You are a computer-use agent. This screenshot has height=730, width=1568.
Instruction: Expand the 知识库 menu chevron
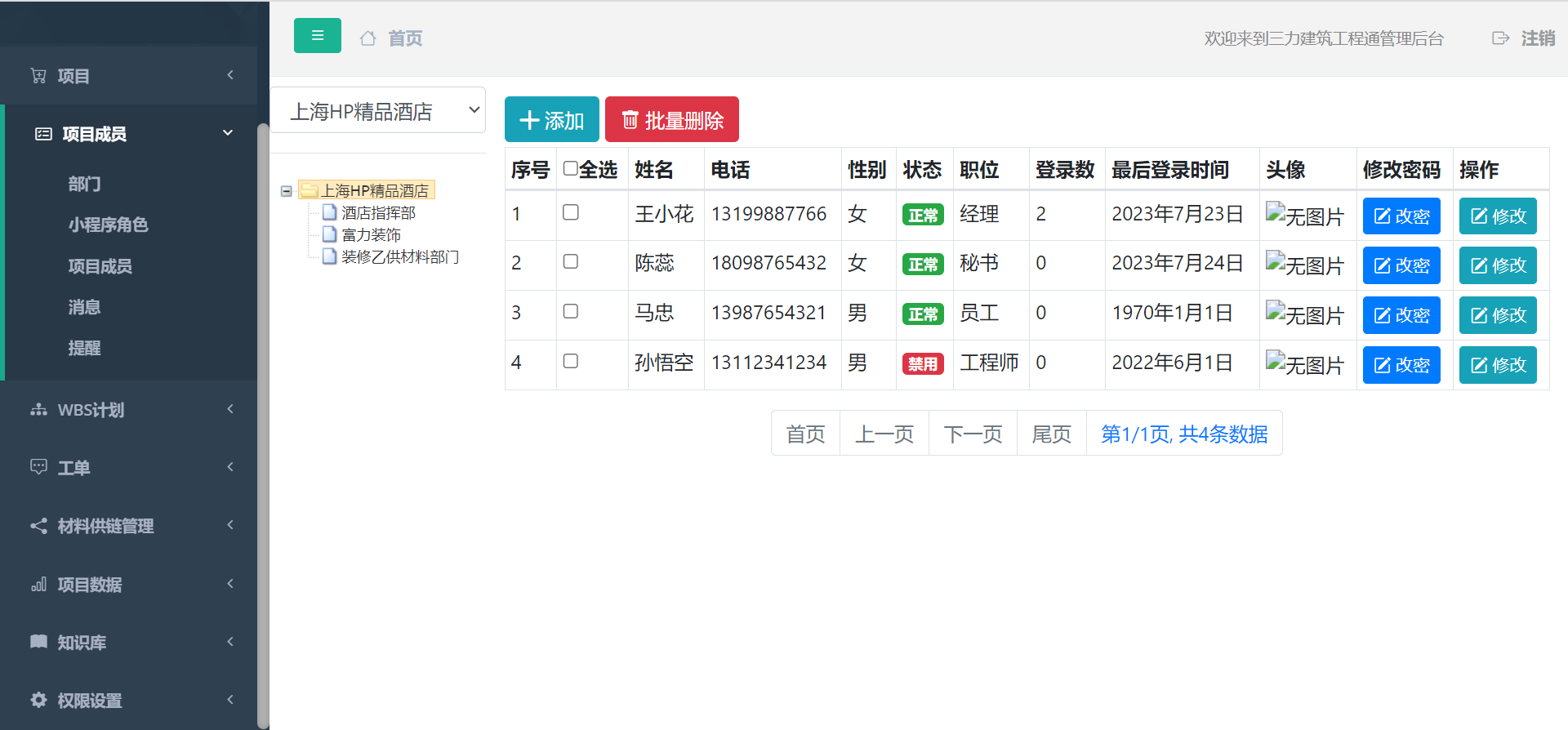click(230, 641)
